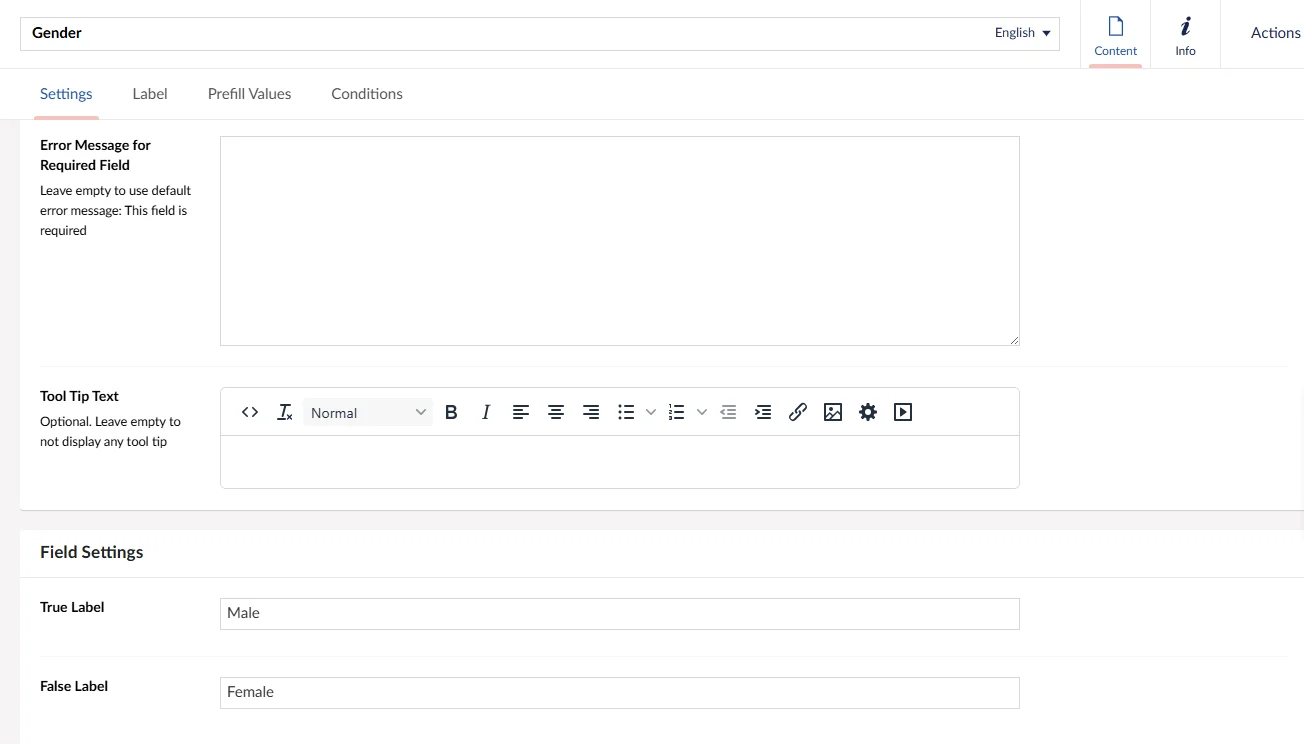The width and height of the screenshot is (1304, 744).
Task: Switch to the Prefill Values tab
Action: (249, 94)
